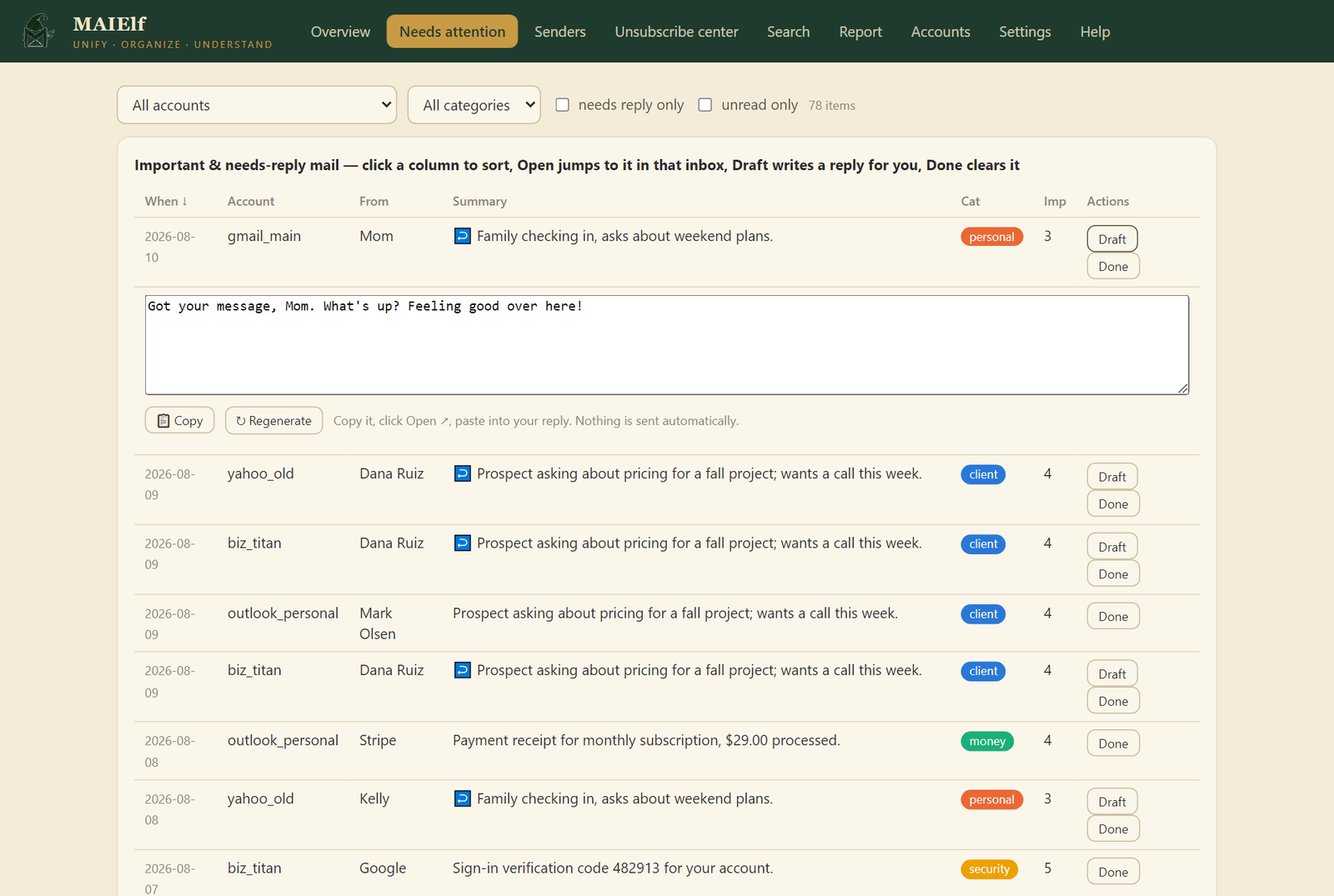Mark Mom's email as Done
The image size is (1334, 896).
click(1113, 266)
